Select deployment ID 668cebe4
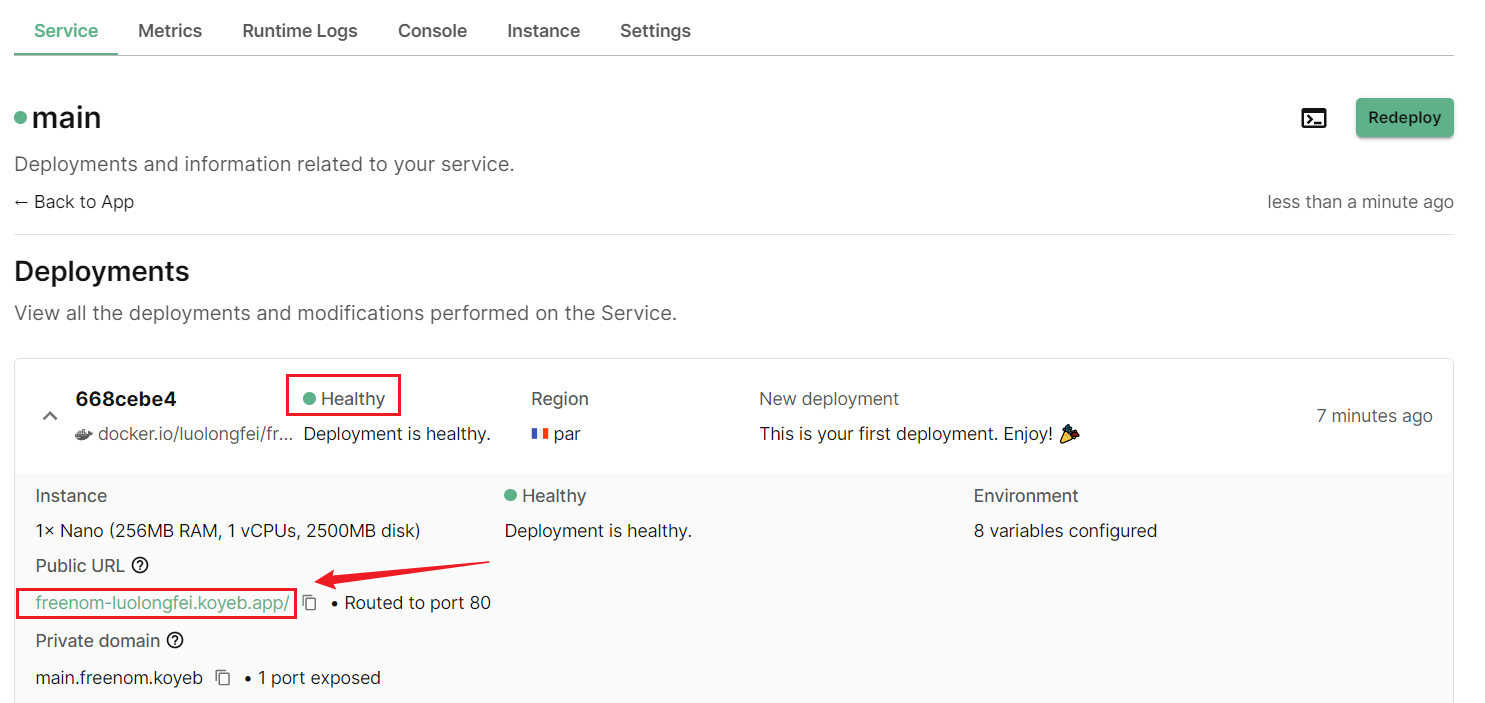 tap(126, 399)
